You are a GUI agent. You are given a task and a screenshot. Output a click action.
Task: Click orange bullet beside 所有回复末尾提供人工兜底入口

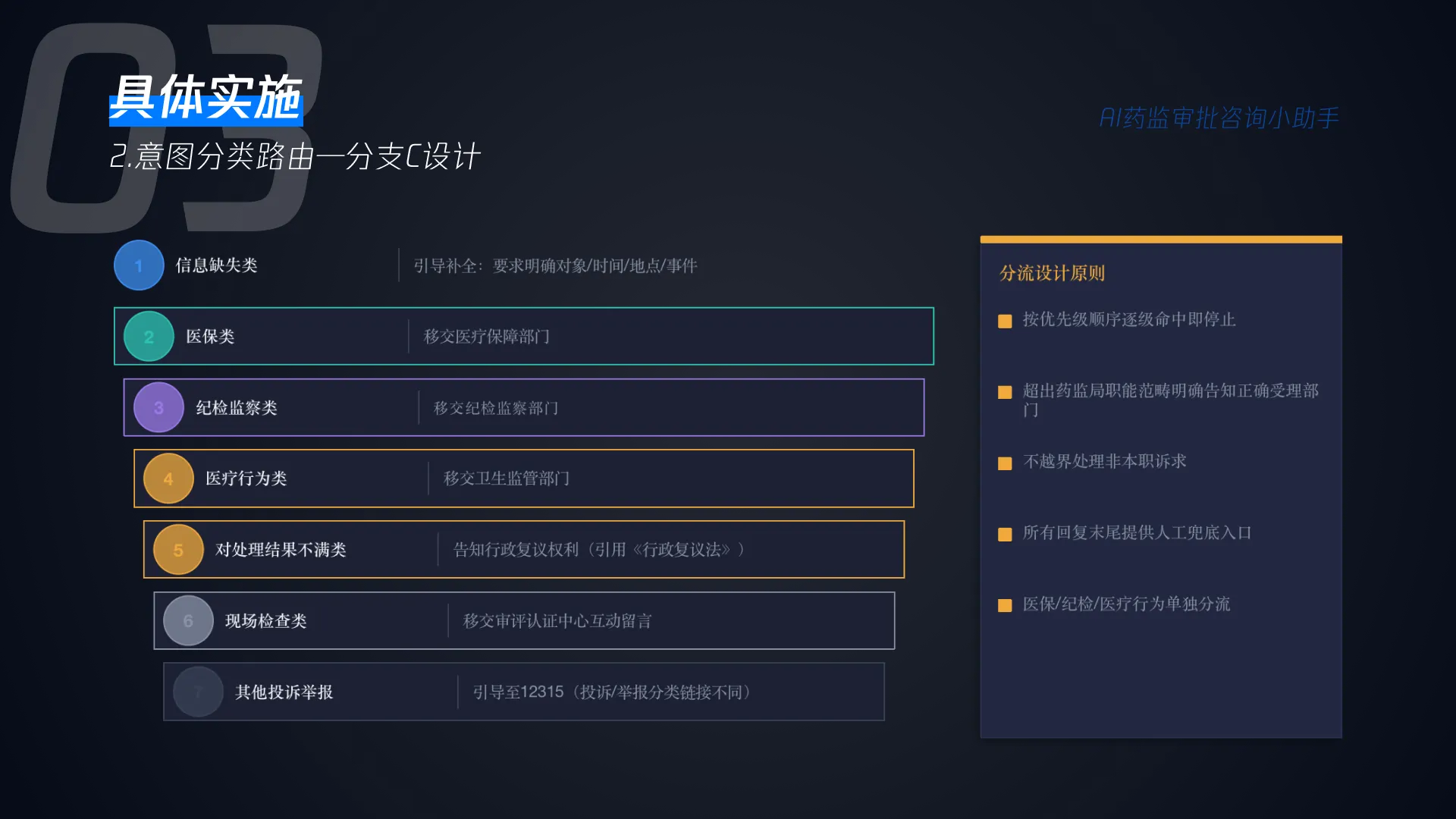1005,534
